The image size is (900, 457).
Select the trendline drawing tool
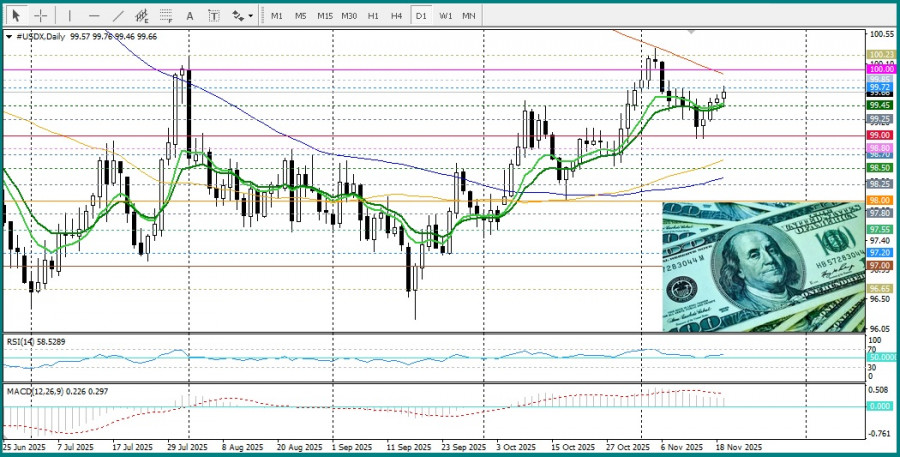point(118,16)
